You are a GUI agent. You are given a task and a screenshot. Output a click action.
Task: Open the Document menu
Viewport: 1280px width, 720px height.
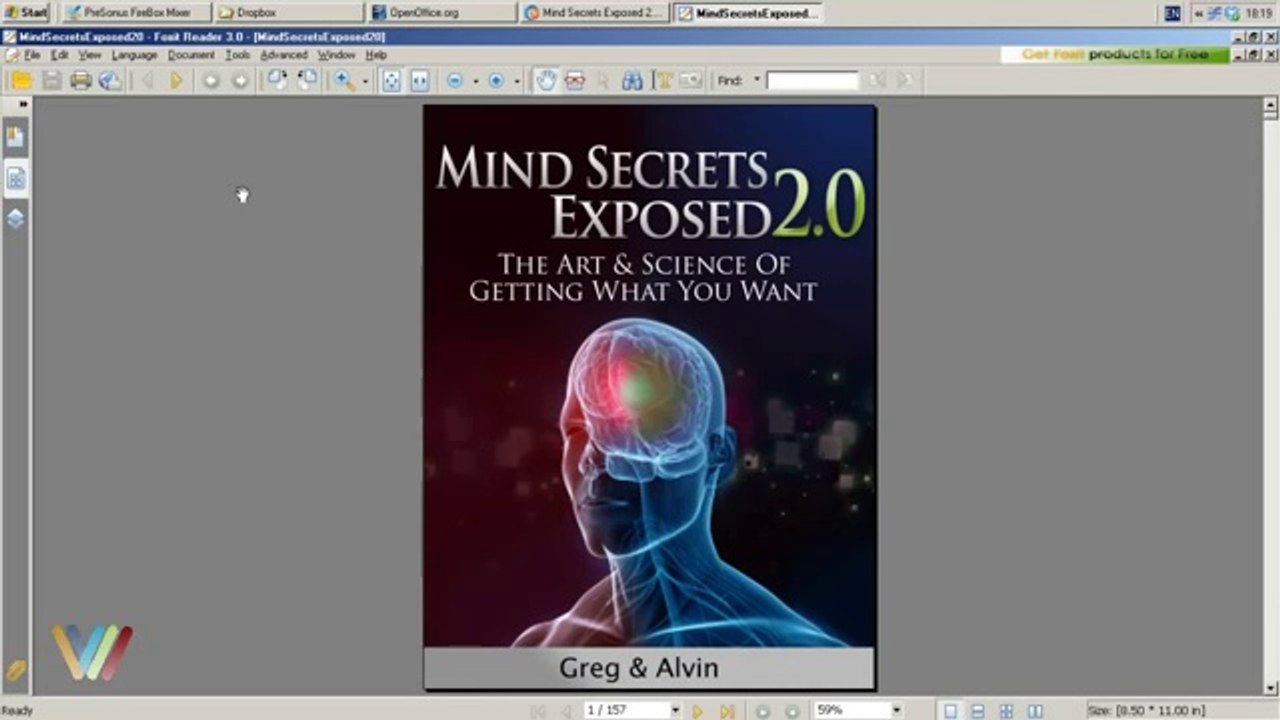coord(191,55)
